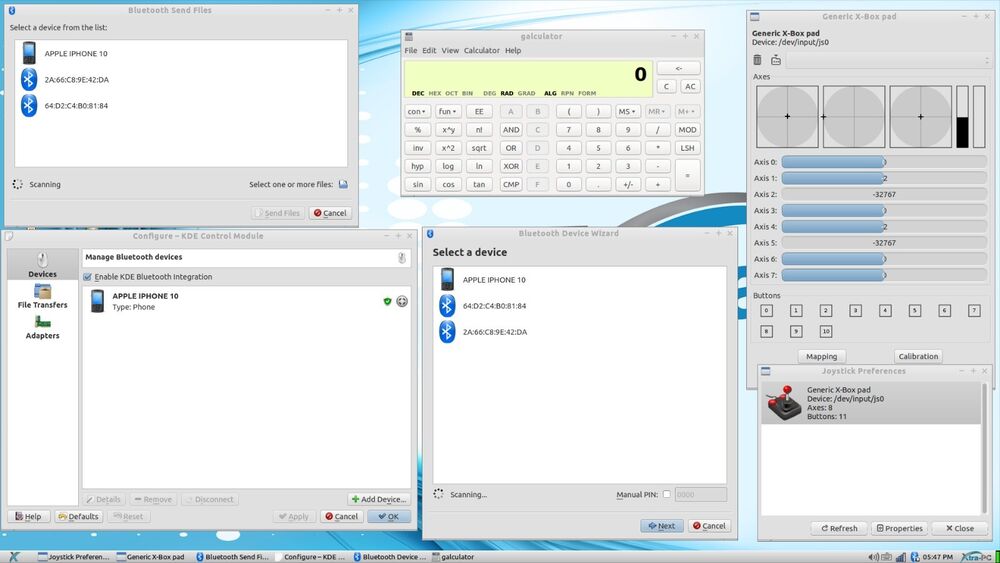Enable the Manual PIN checkbox

(x=666, y=494)
